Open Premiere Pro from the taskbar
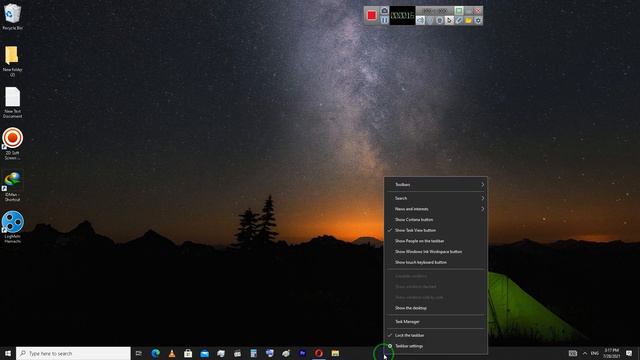This screenshot has width=640, height=360. 302,353
